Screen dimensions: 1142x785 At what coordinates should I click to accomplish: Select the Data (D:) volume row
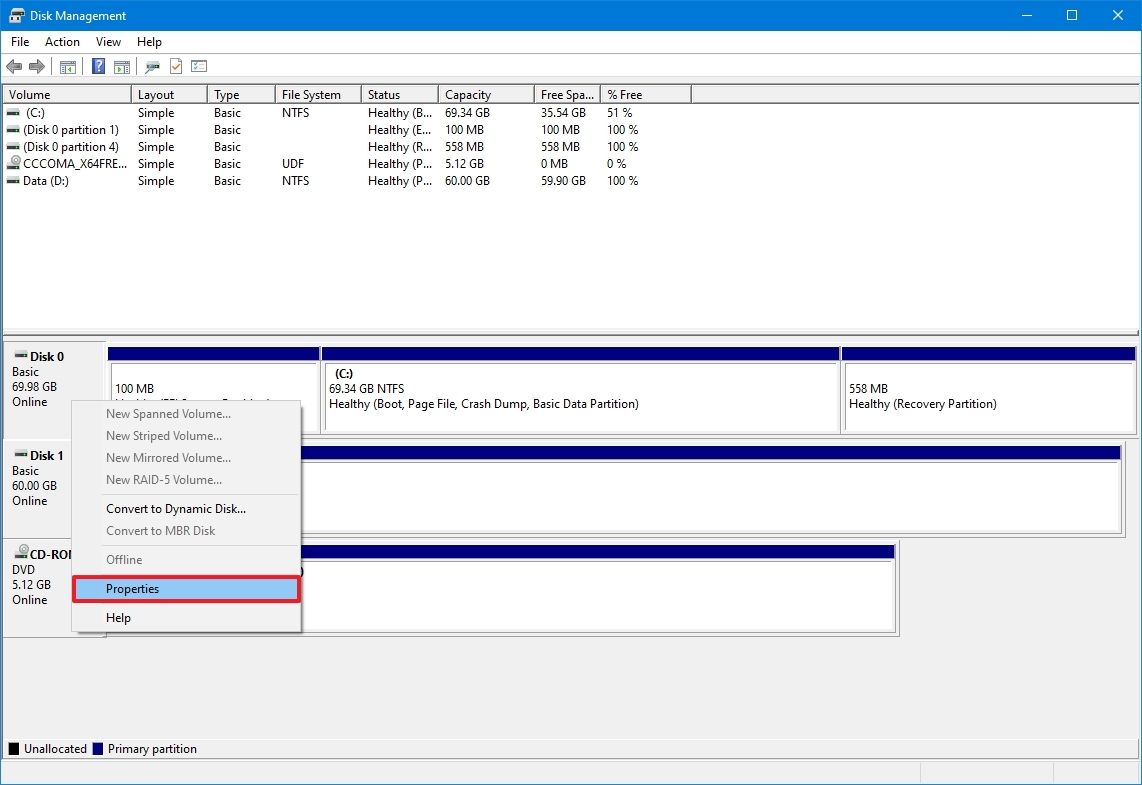point(46,181)
